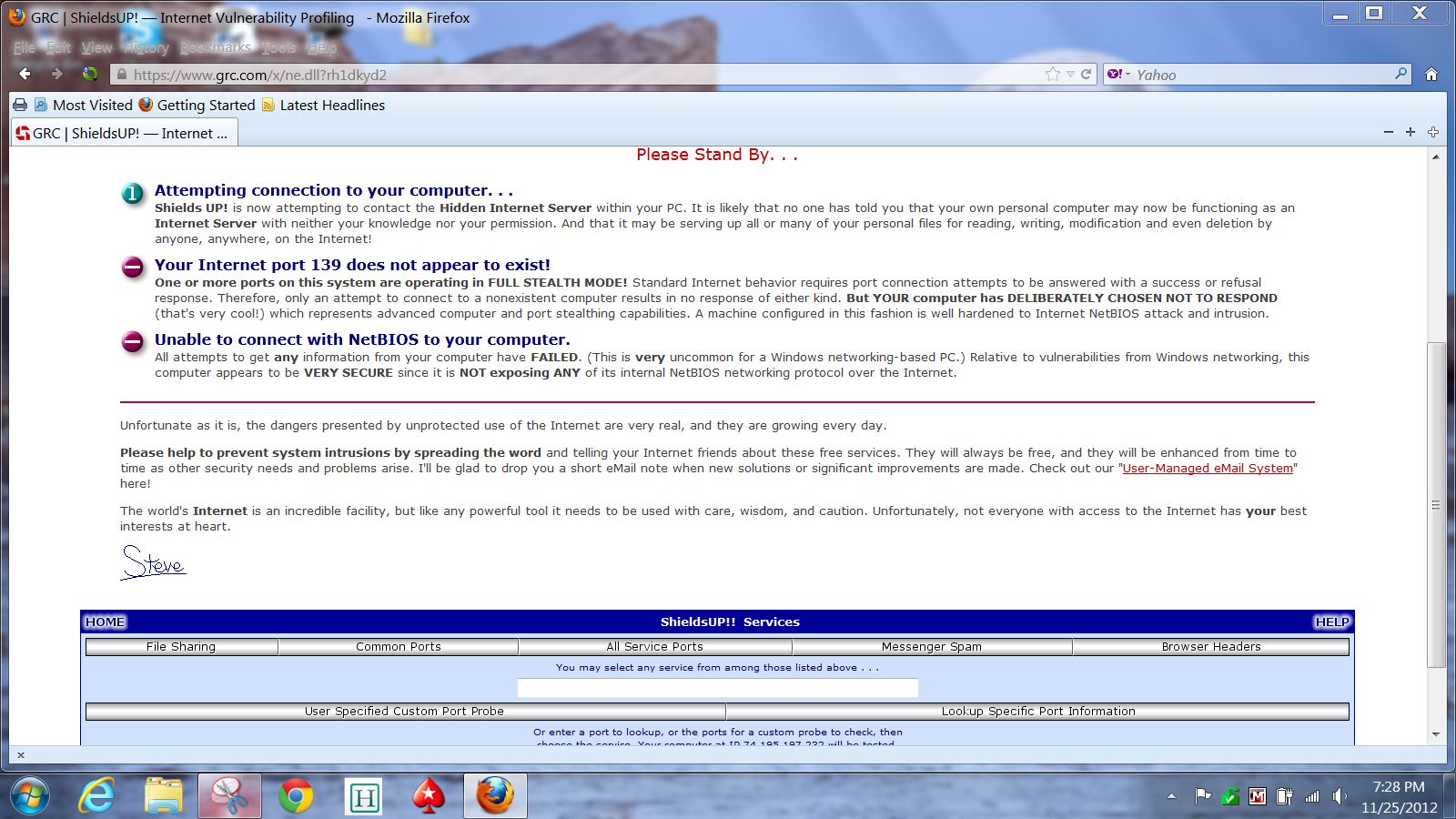The width and height of the screenshot is (1456, 819).
Task: Open the Getting Started bookmark
Action: pos(197,105)
